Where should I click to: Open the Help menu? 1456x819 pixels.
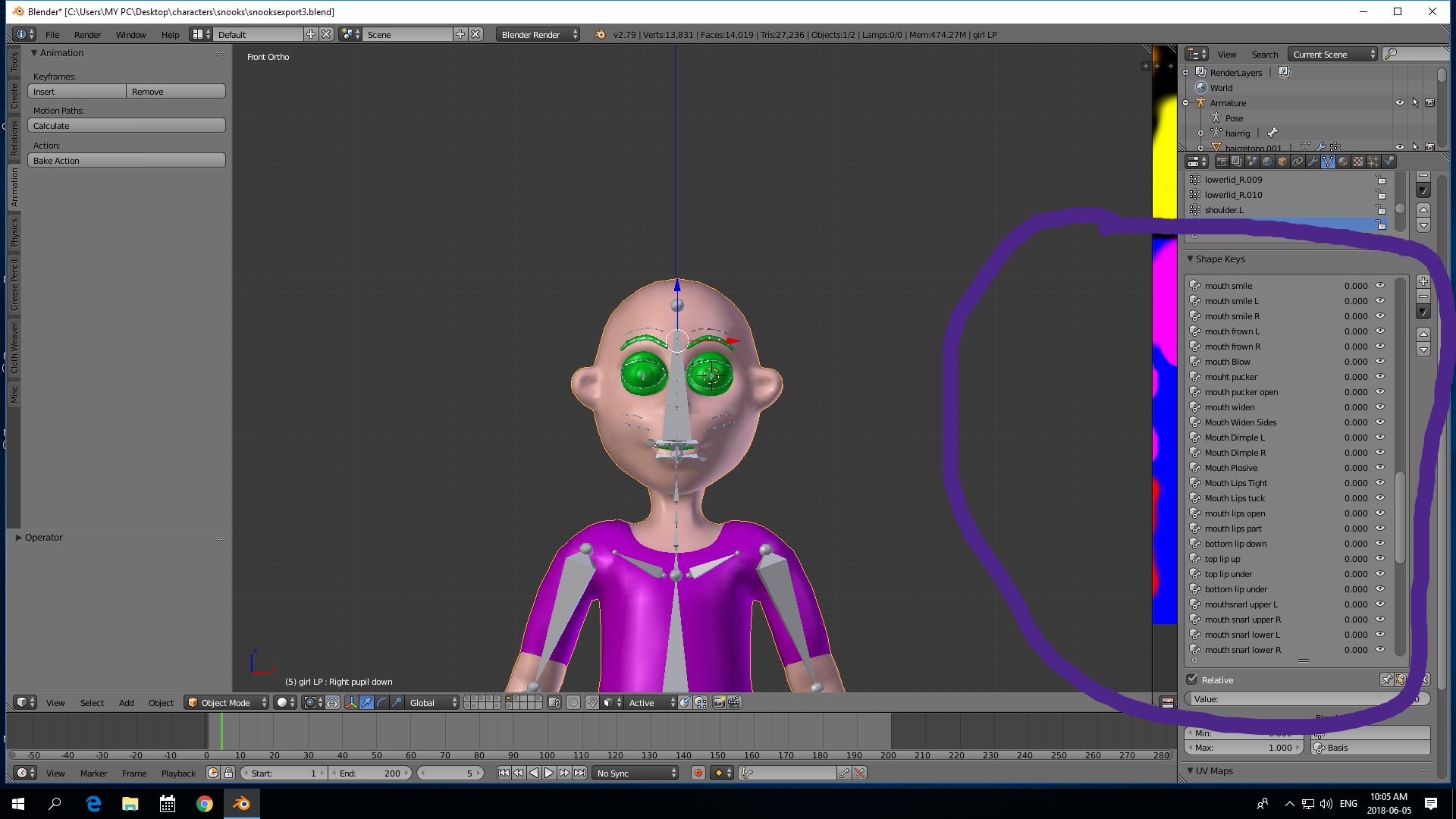point(170,35)
